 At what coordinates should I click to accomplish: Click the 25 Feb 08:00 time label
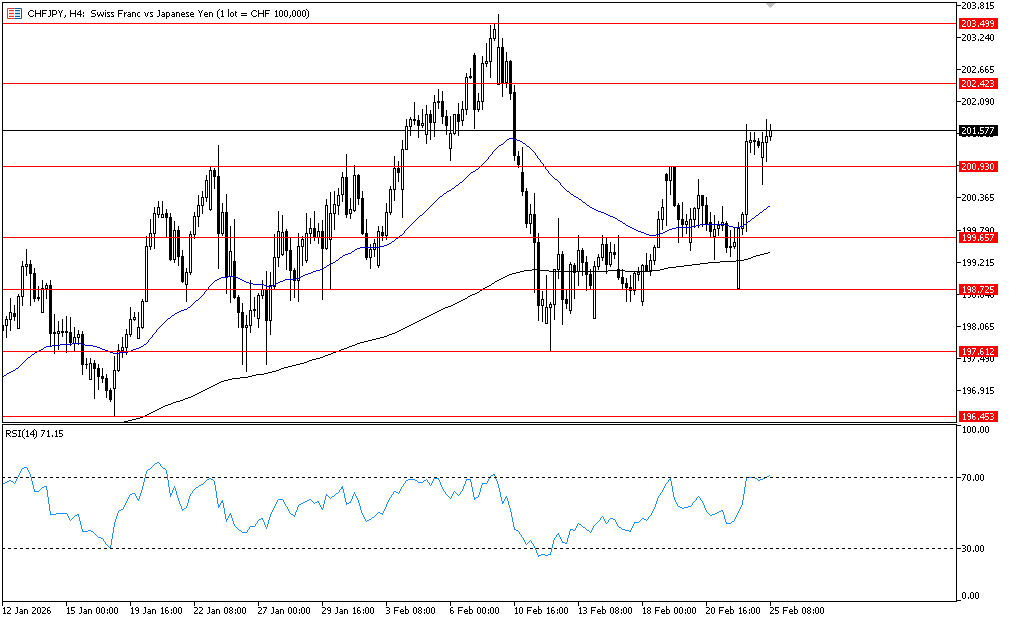click(x=799, y=609)
